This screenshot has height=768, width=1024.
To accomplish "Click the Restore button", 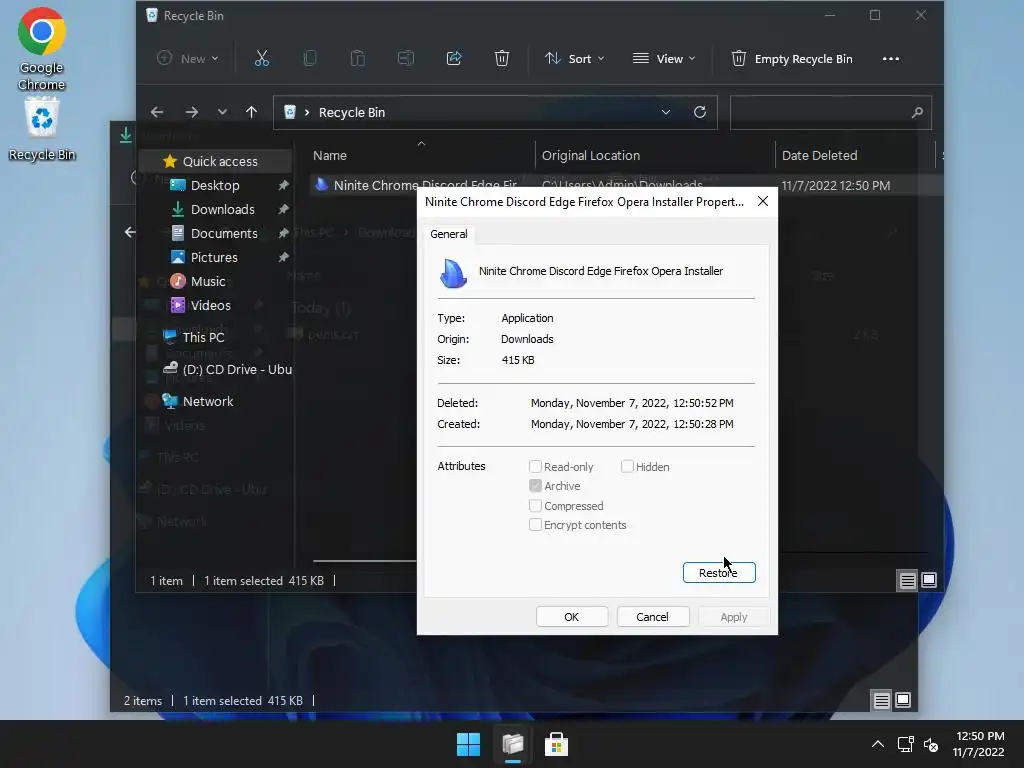I will point(719,573).
